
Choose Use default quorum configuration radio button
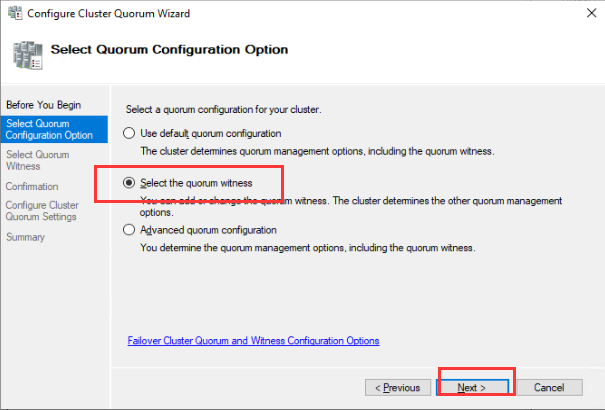click(128, 133)
